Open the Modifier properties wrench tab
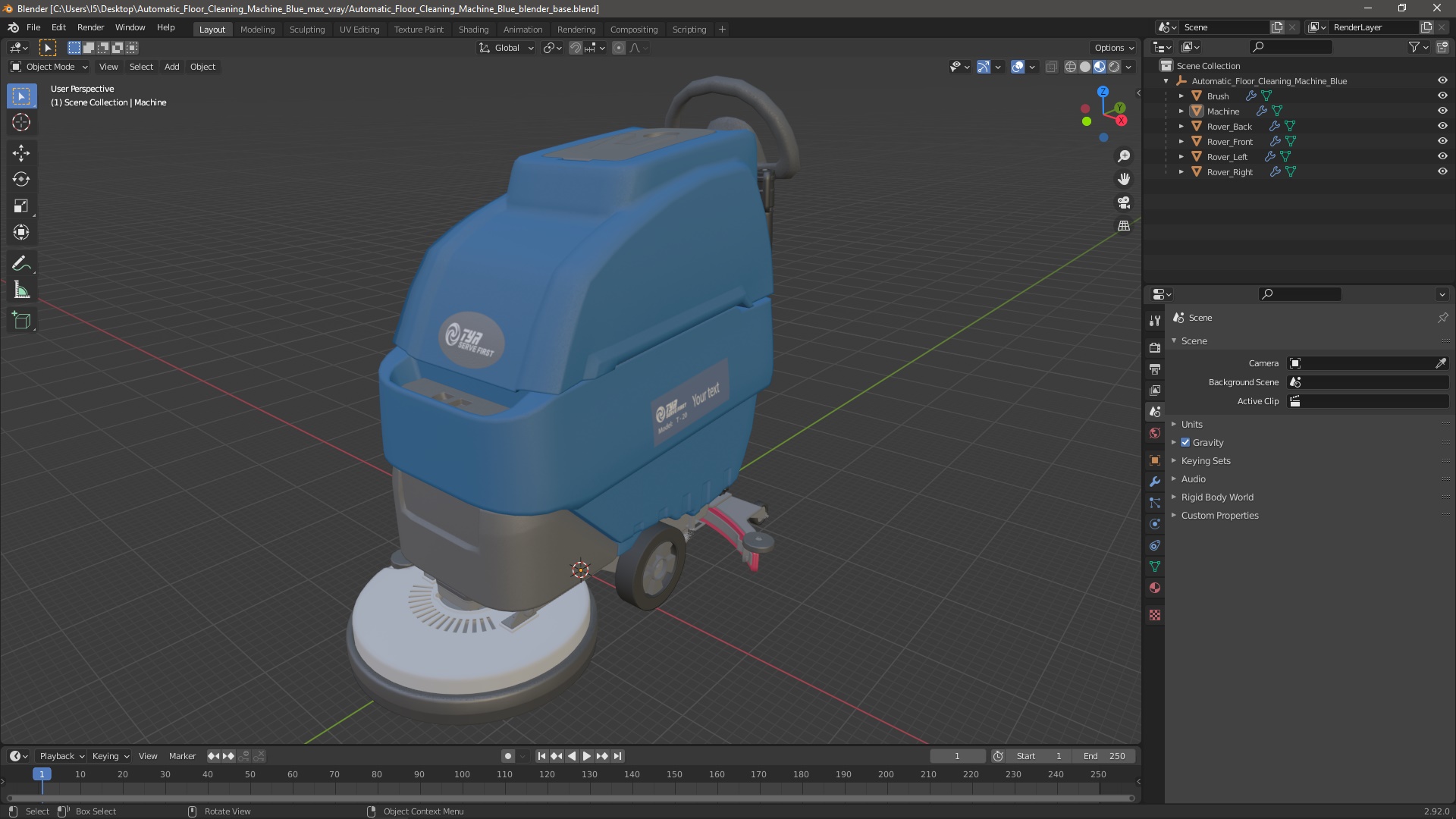Screen dimensions: 1456x819 point(1155,482)
